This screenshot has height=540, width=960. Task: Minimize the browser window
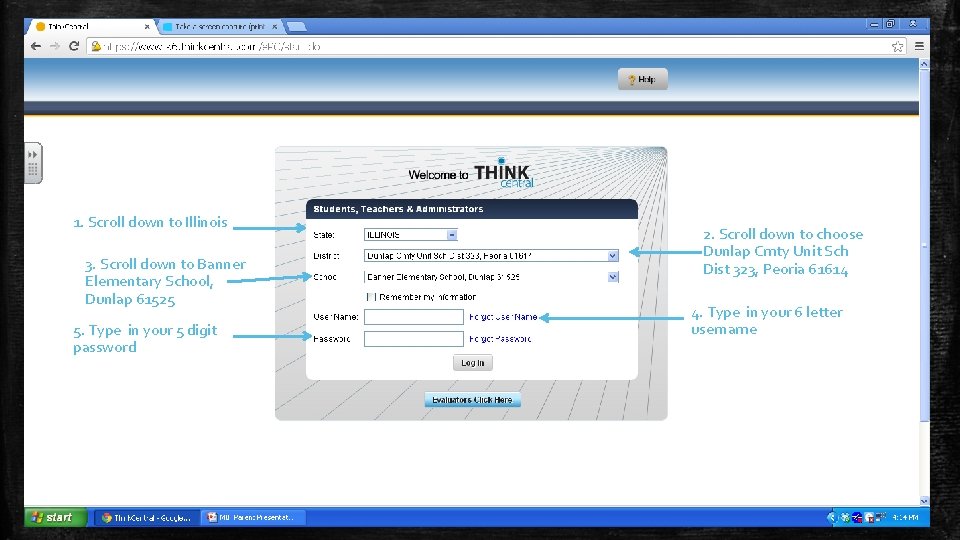click(874, 24)
